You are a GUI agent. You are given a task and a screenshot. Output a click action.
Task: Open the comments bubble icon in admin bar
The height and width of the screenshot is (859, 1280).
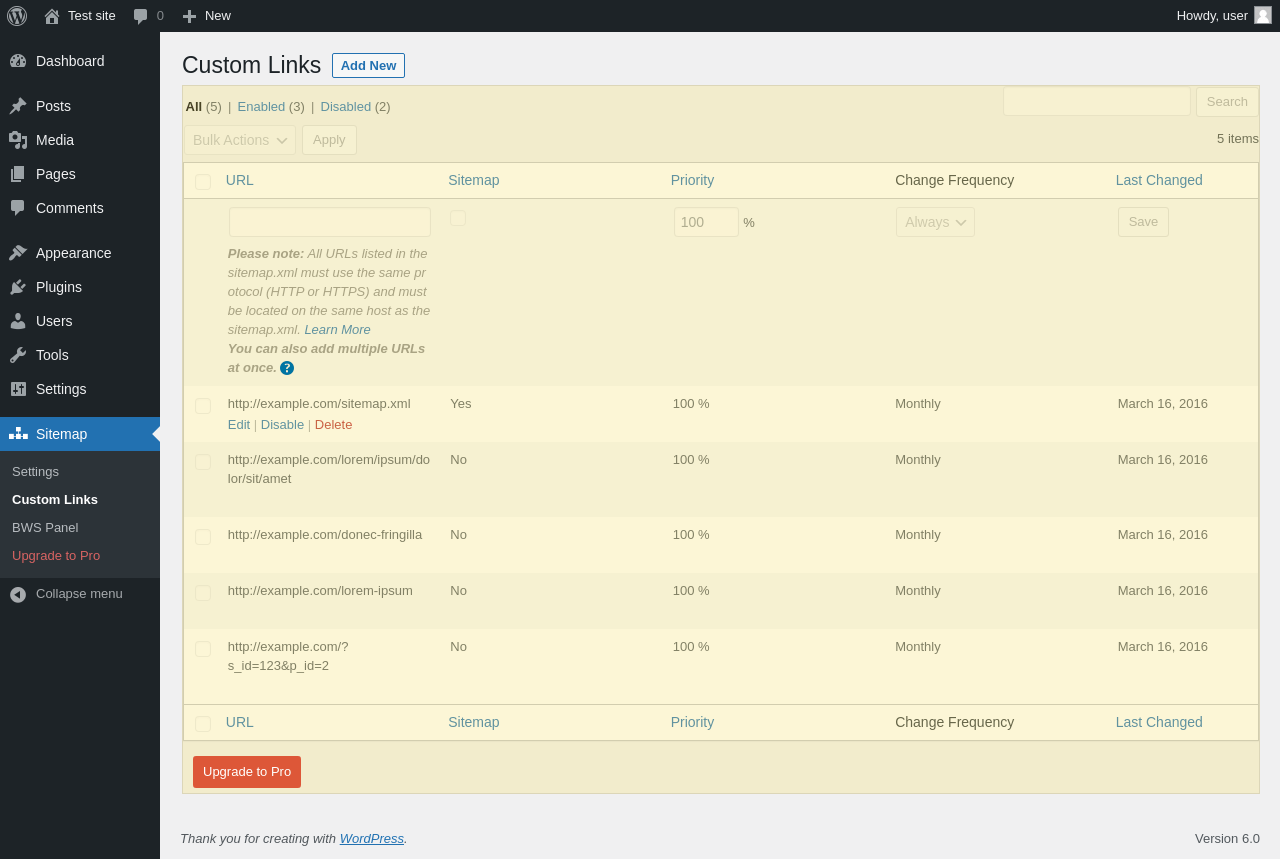tap(141, 16)
